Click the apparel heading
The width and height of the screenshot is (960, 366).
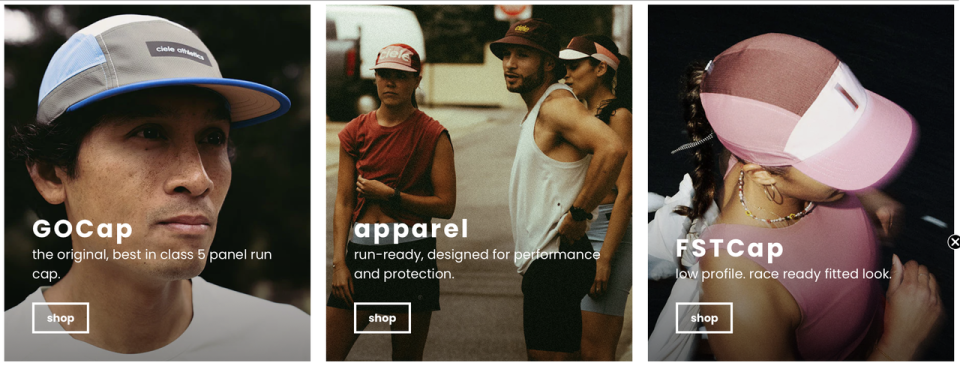pos(411,230)
